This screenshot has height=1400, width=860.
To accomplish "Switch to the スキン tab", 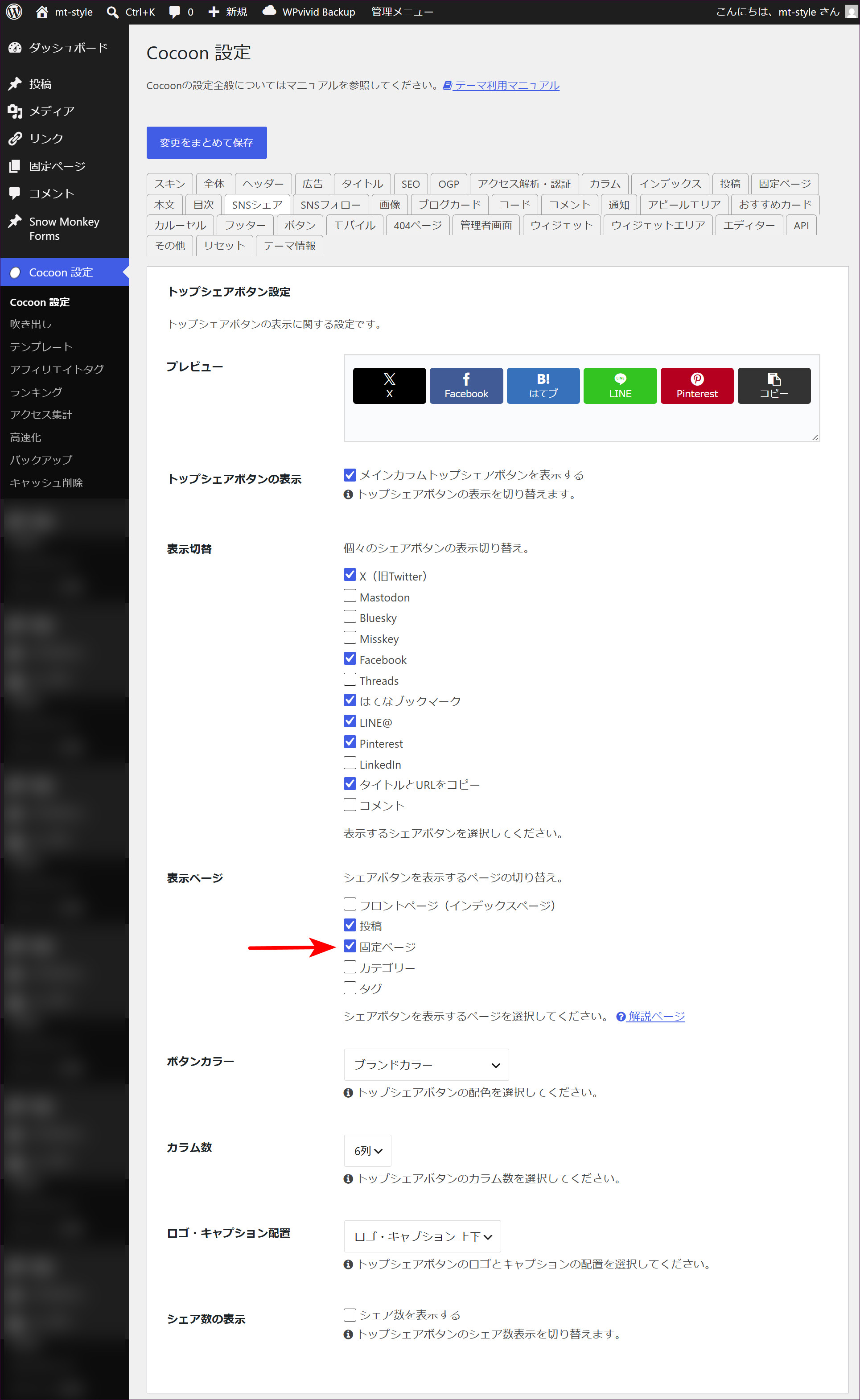I will 169,184.
